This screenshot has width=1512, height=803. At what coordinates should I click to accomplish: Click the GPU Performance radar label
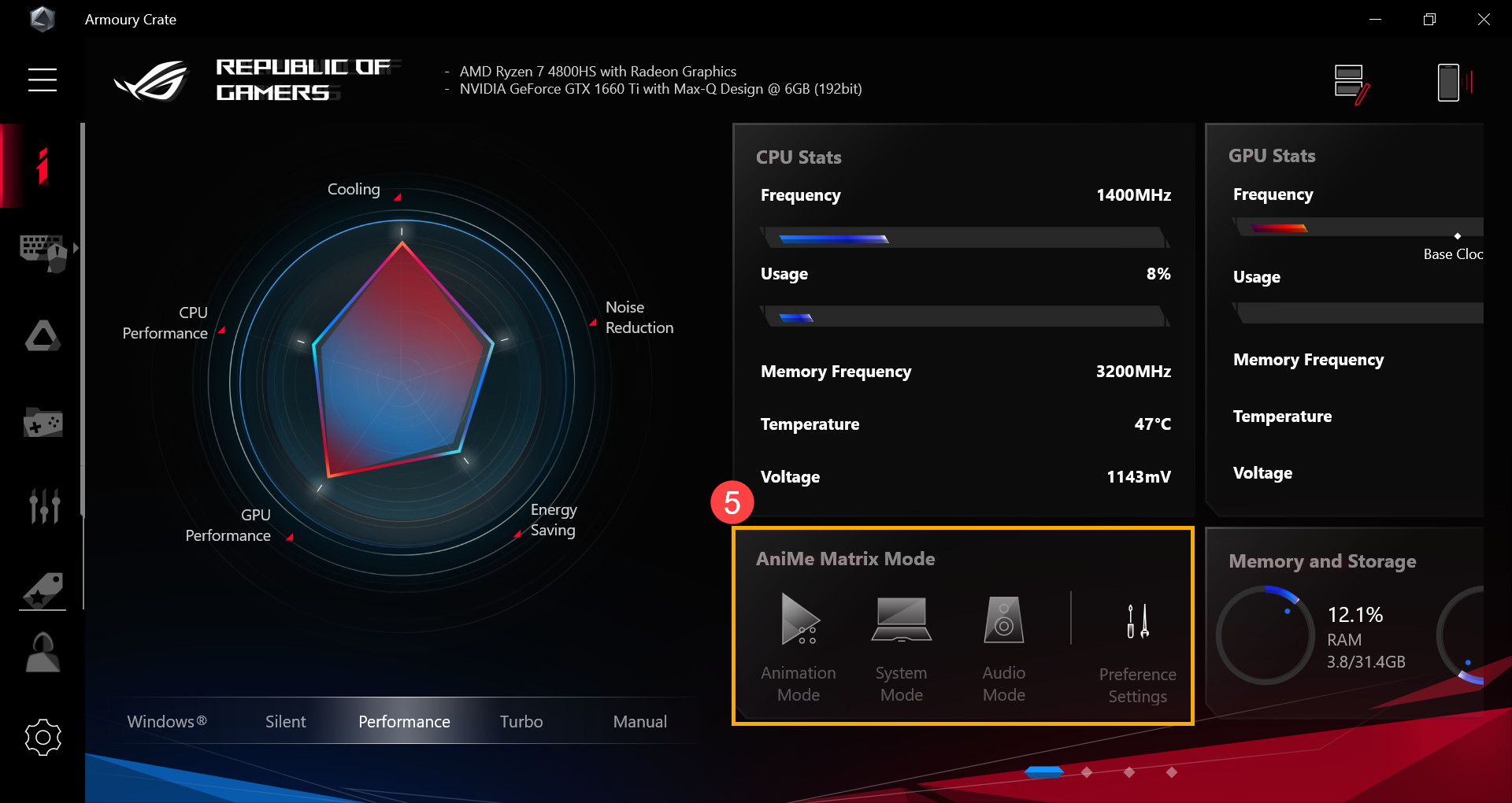click(x=228, y=525)
